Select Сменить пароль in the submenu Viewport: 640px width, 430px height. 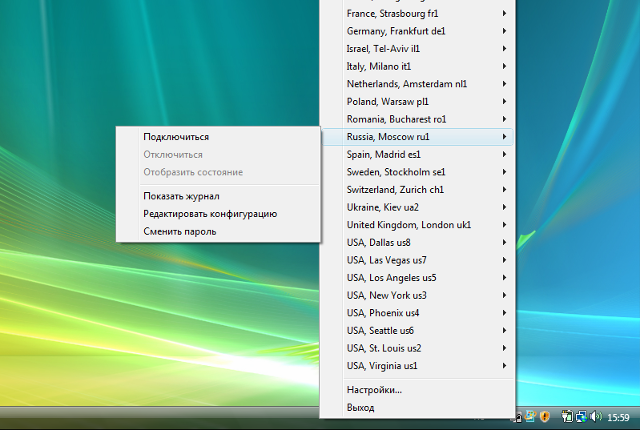click(x=218, y=231)
